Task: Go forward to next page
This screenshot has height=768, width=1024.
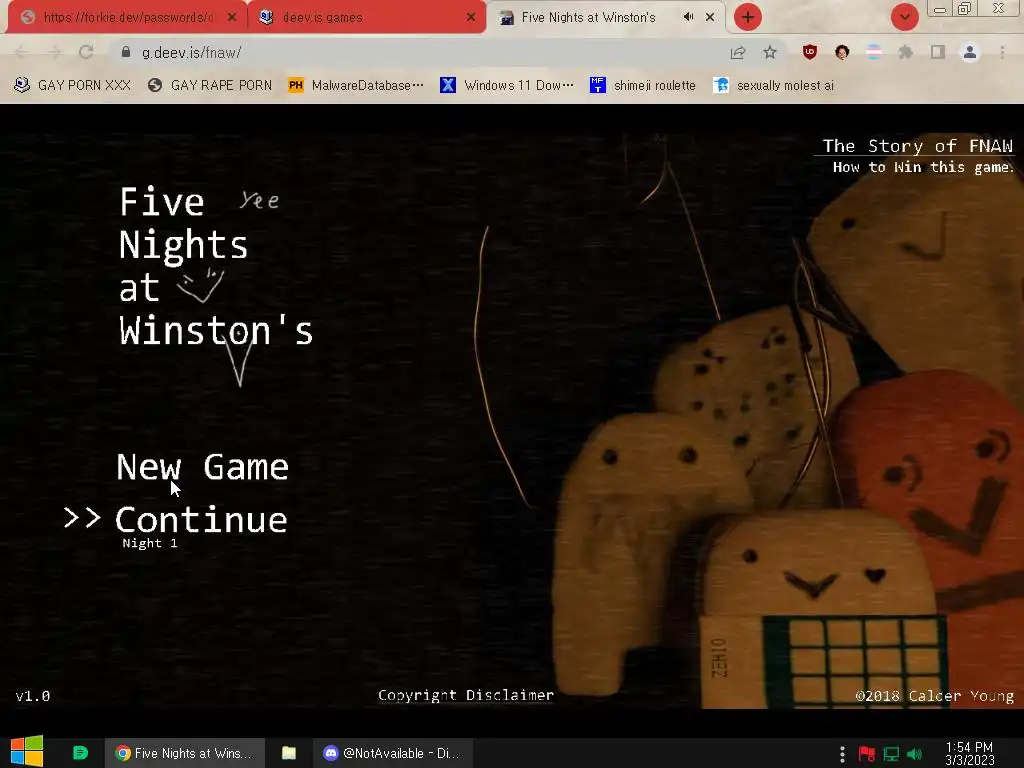Action: [54, 52]
